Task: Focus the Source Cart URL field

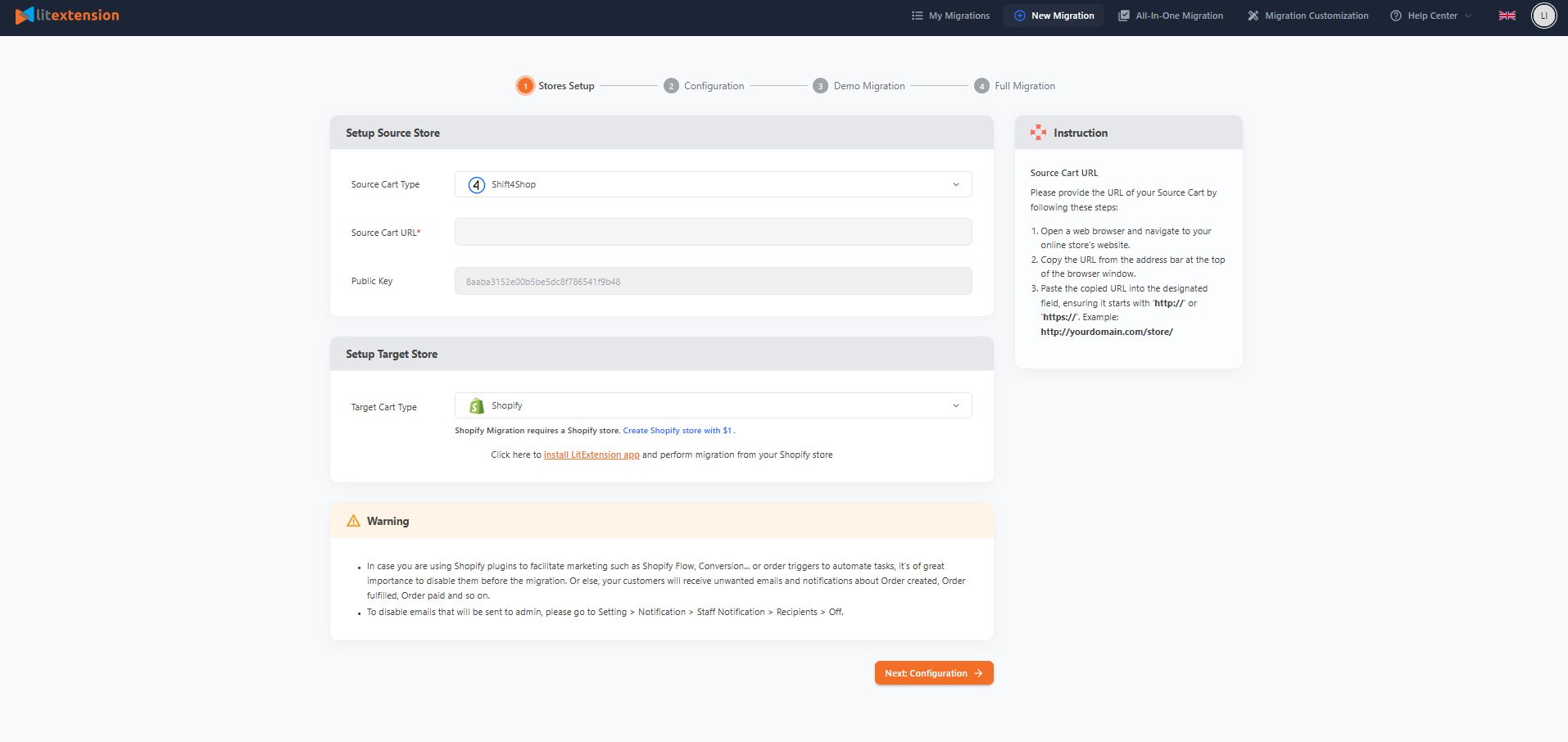Action: [713, 232]
